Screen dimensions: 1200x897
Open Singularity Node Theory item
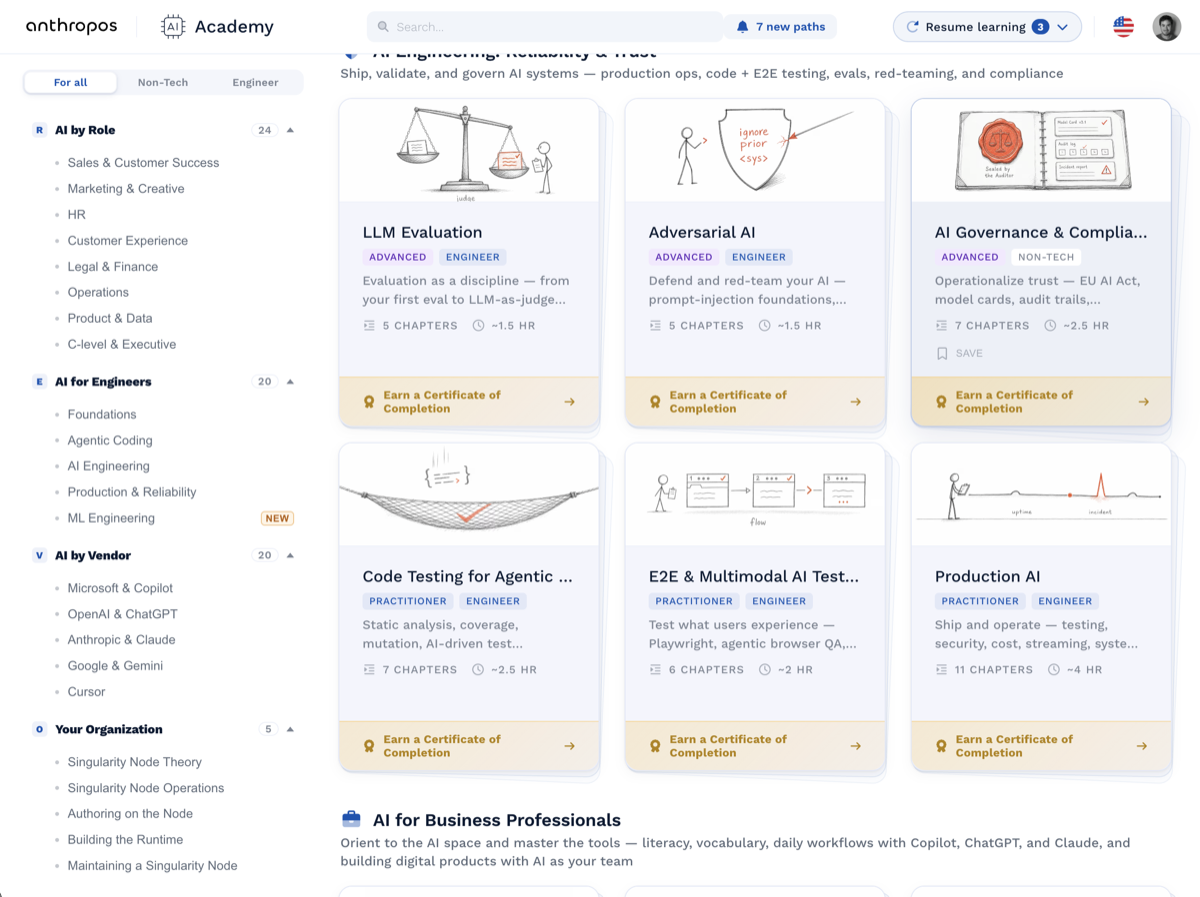point(134,762)
